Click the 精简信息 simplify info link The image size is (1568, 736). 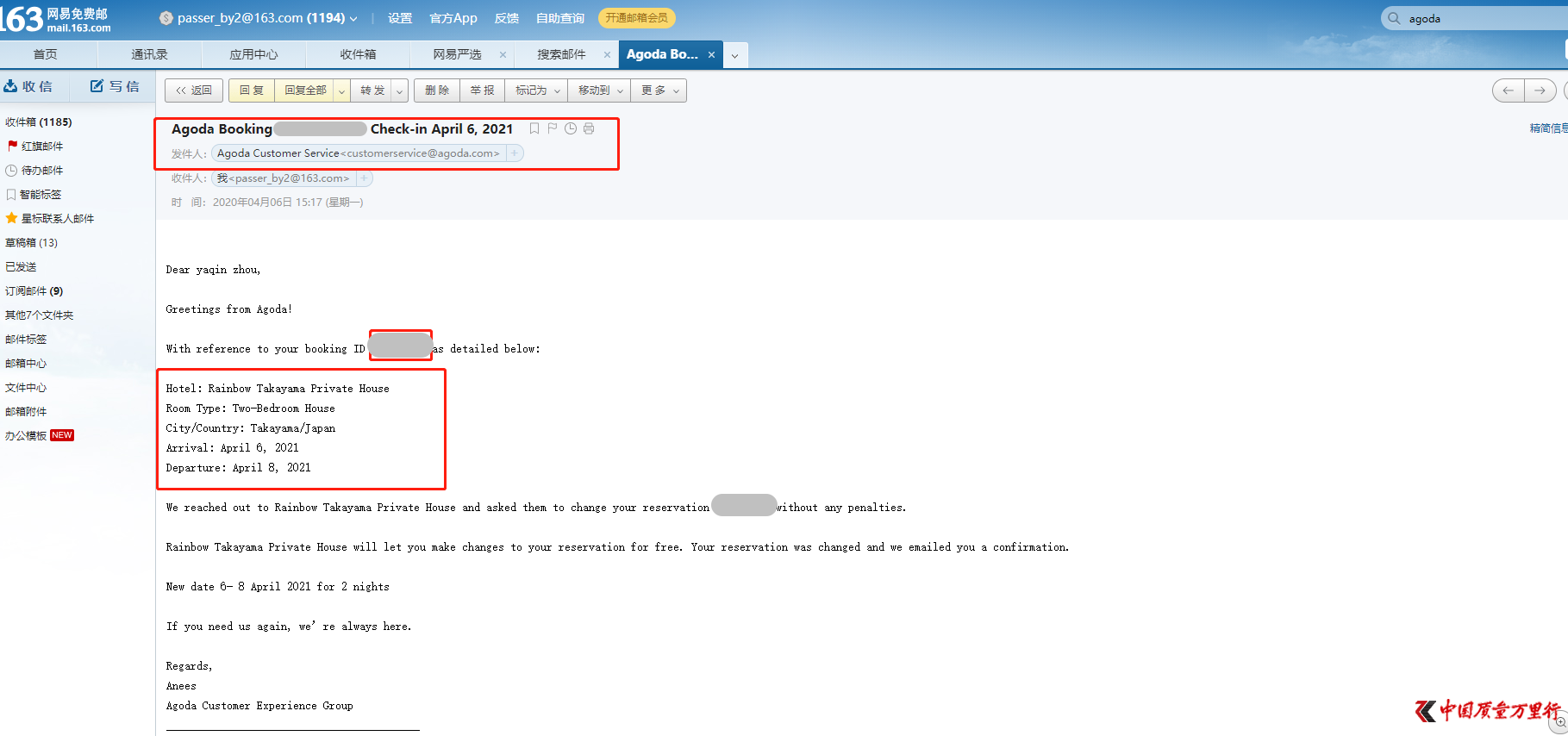[1548, 128]
